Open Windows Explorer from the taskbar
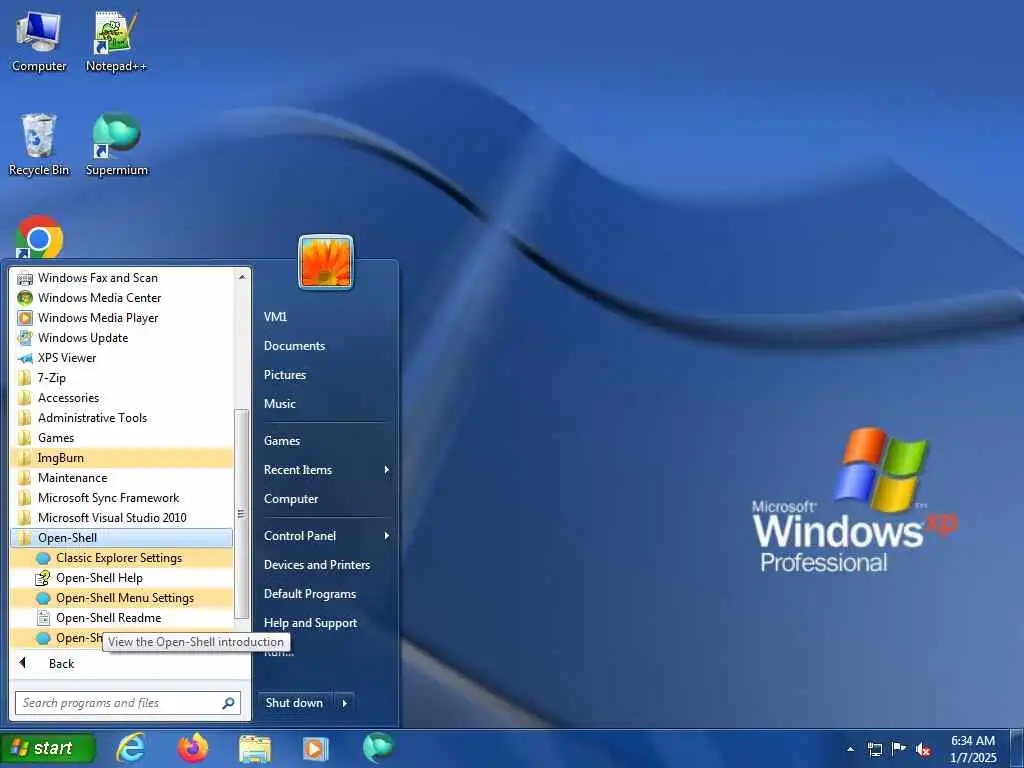Screen dimensions: 1024x768 [x=255, y=748]
